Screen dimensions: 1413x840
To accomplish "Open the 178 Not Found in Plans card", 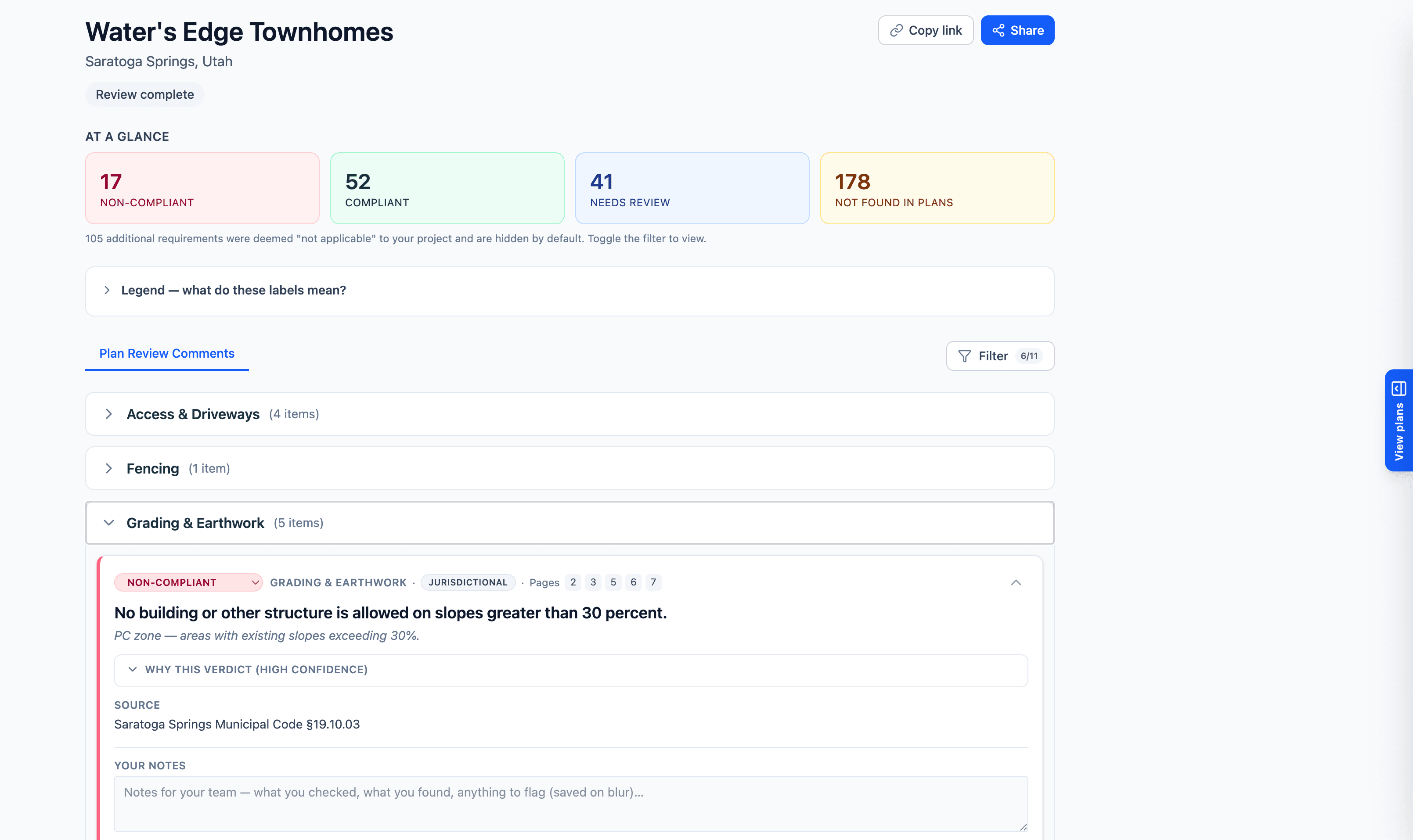I will [x=937, y=188].
